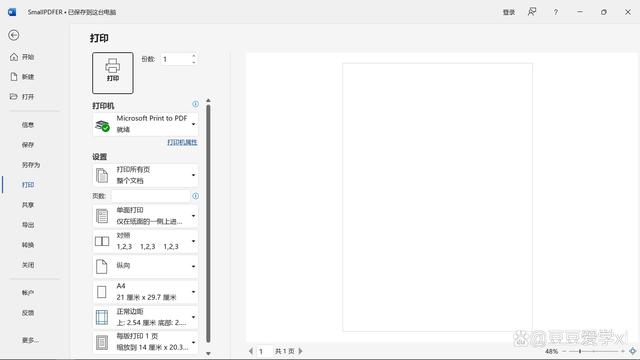Expand the 打印所有页 pages dropdown
Screen dimensions: 640x360
tap(145, 175)
